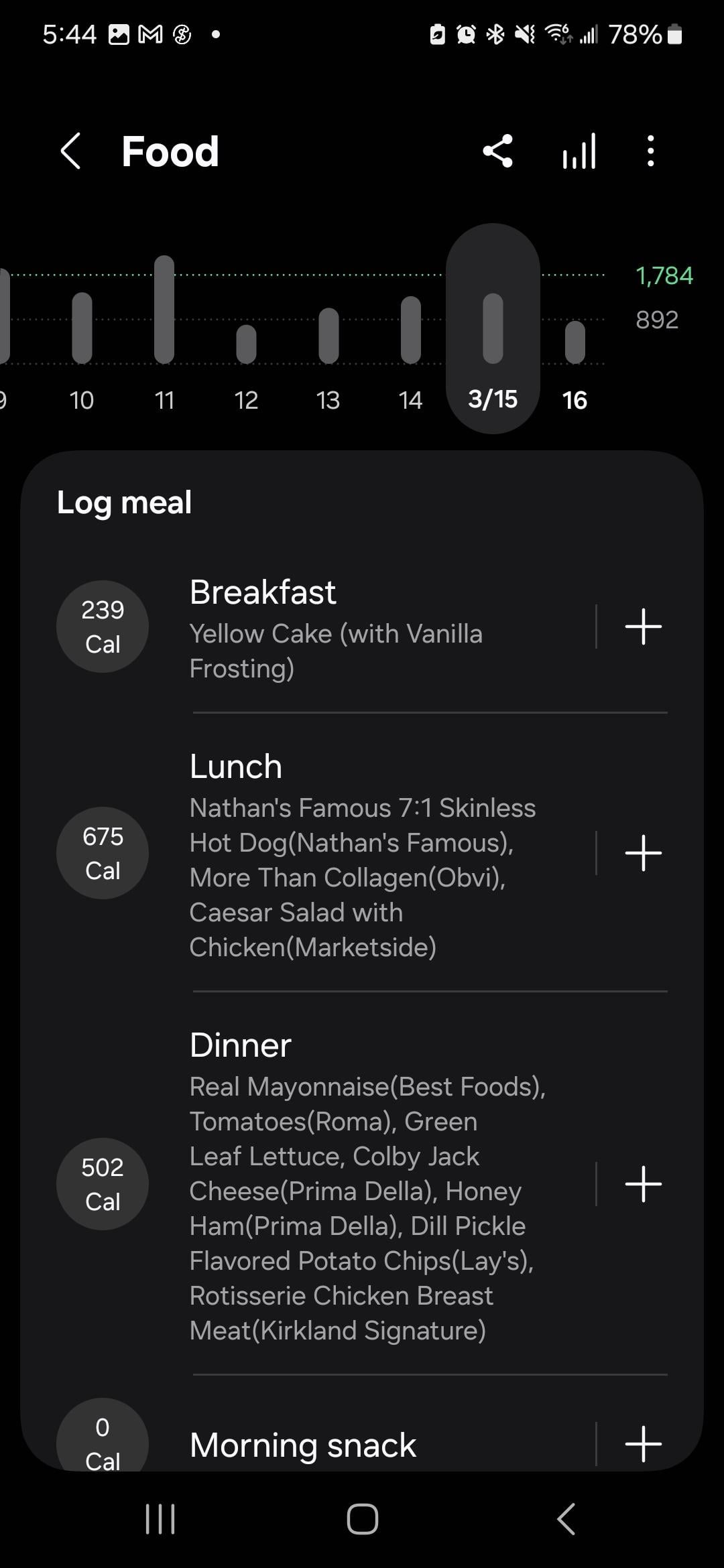Tap the back arrow beside Food

coord(71,151)
